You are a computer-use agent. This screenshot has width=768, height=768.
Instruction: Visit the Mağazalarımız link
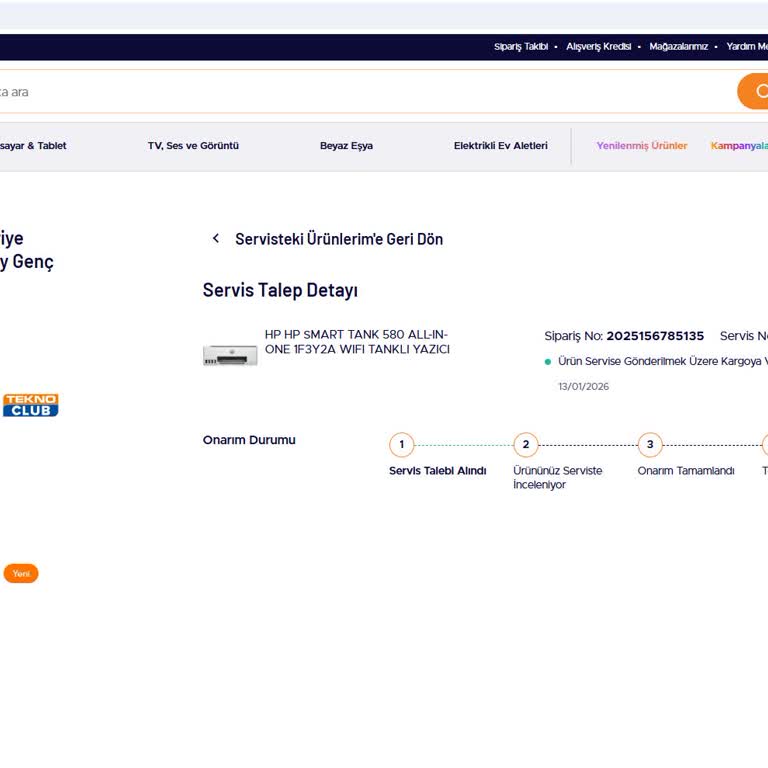point(678,47)
